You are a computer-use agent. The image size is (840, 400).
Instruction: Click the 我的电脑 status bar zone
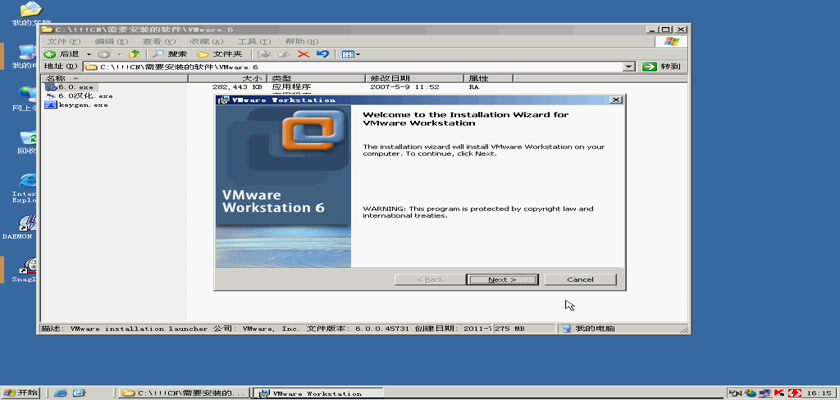(x=621, y=329)
